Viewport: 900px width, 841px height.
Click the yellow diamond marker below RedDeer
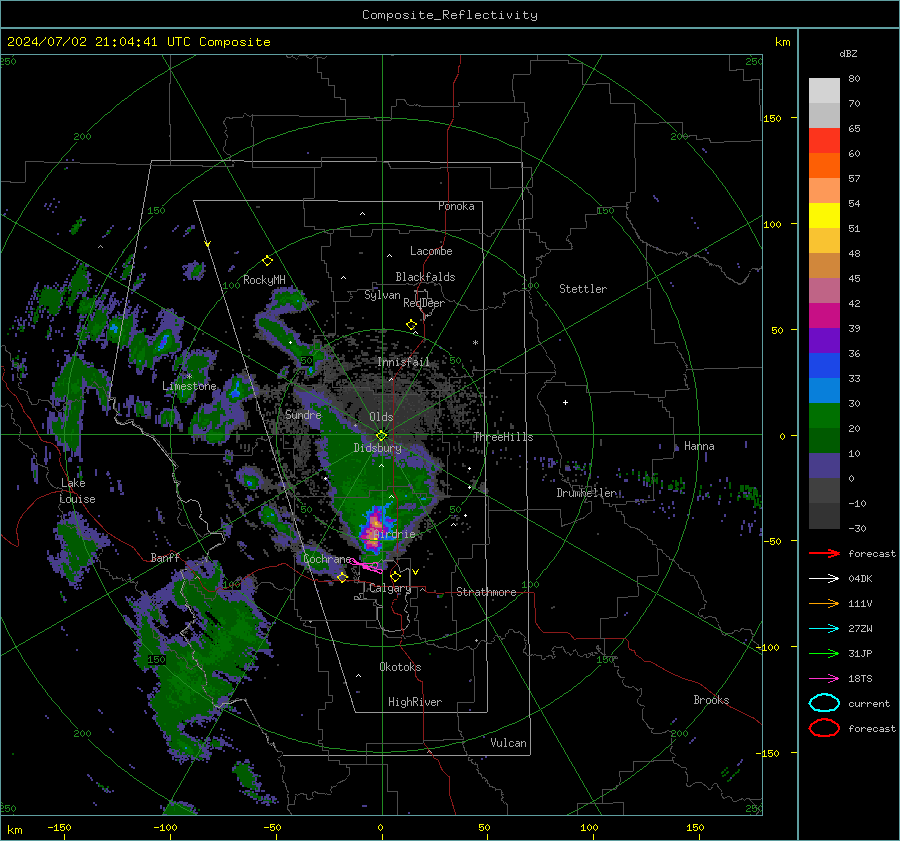(411, 325)
